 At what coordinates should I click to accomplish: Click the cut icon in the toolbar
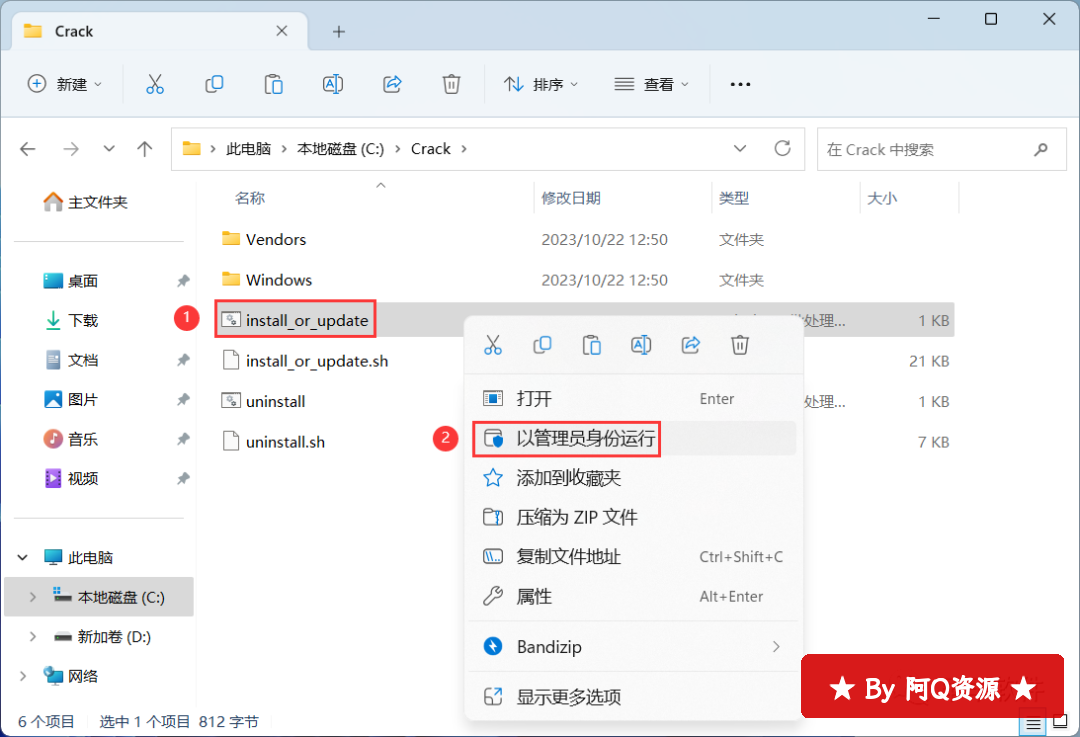[x=154, y=85]
